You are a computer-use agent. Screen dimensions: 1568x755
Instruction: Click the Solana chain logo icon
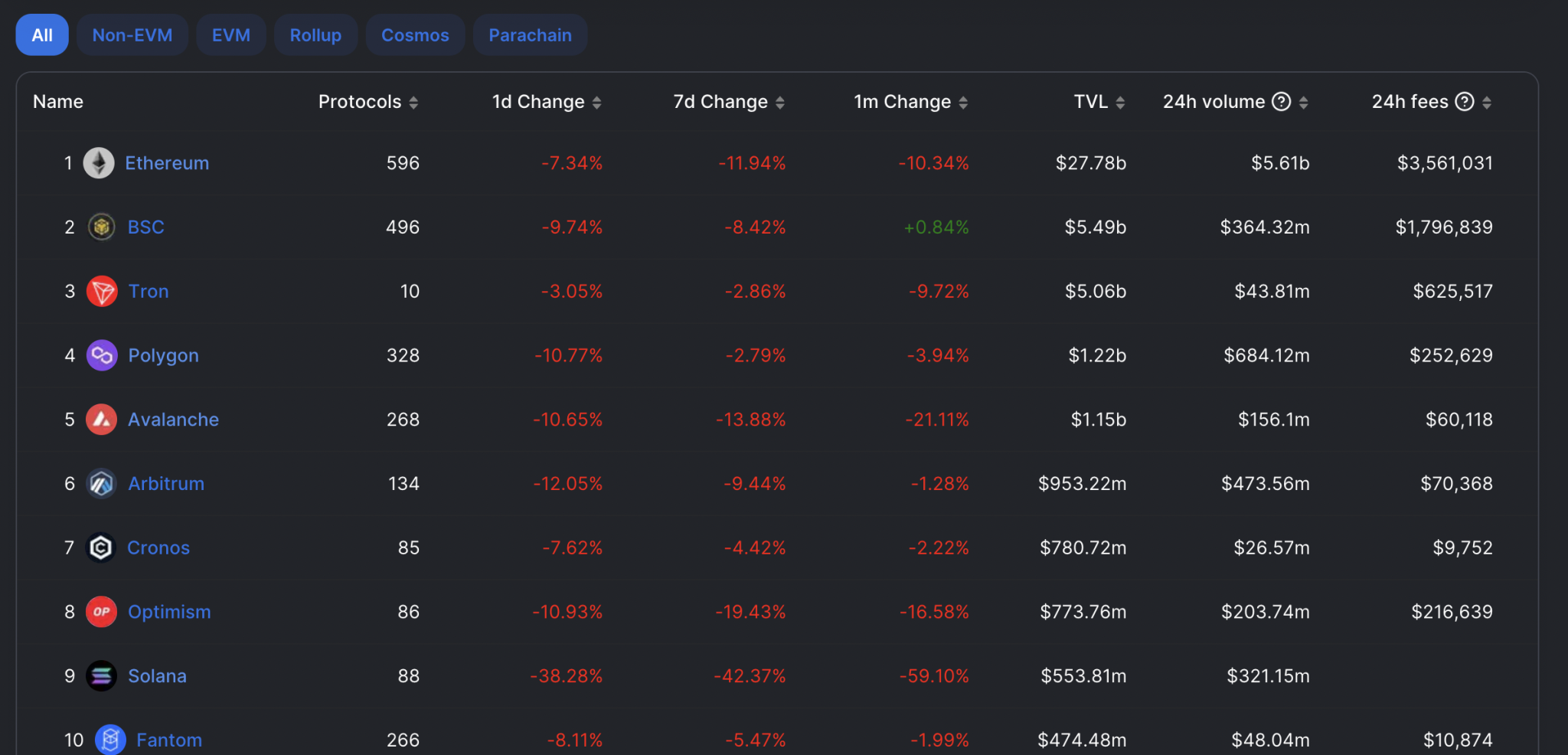[x=101, y=676]
